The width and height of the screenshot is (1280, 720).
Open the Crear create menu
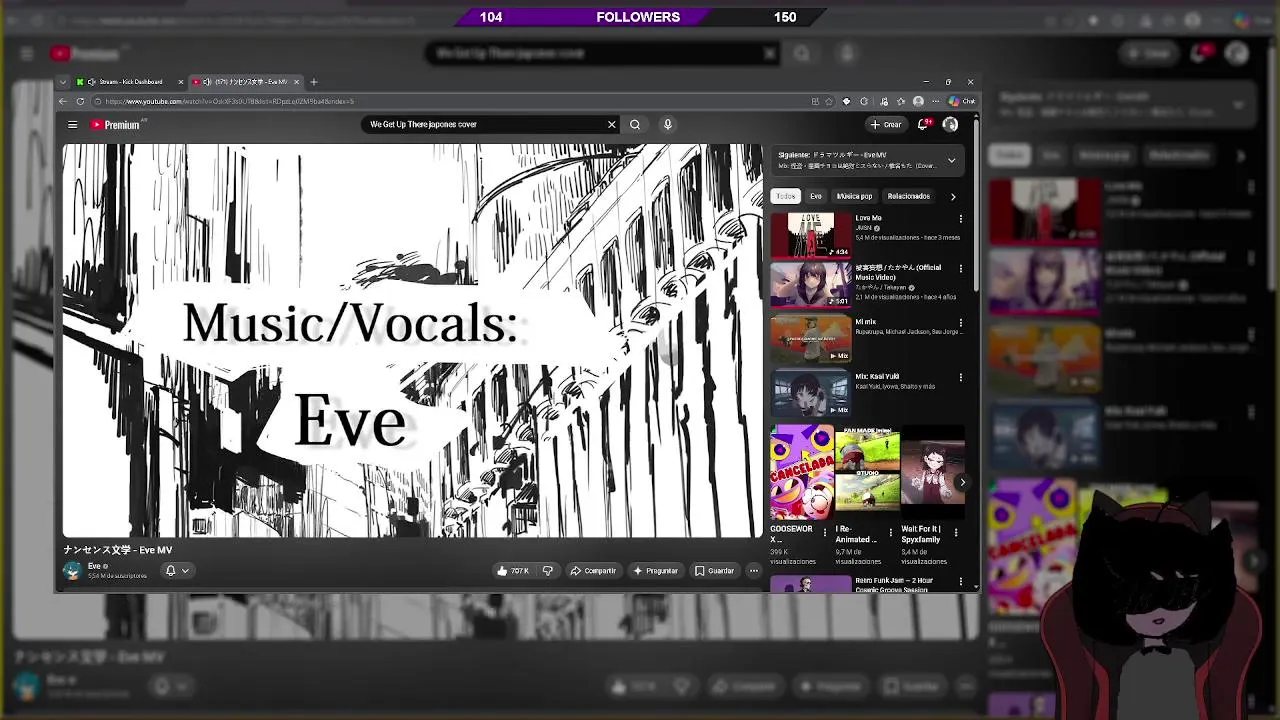click(x=886, y=125)
